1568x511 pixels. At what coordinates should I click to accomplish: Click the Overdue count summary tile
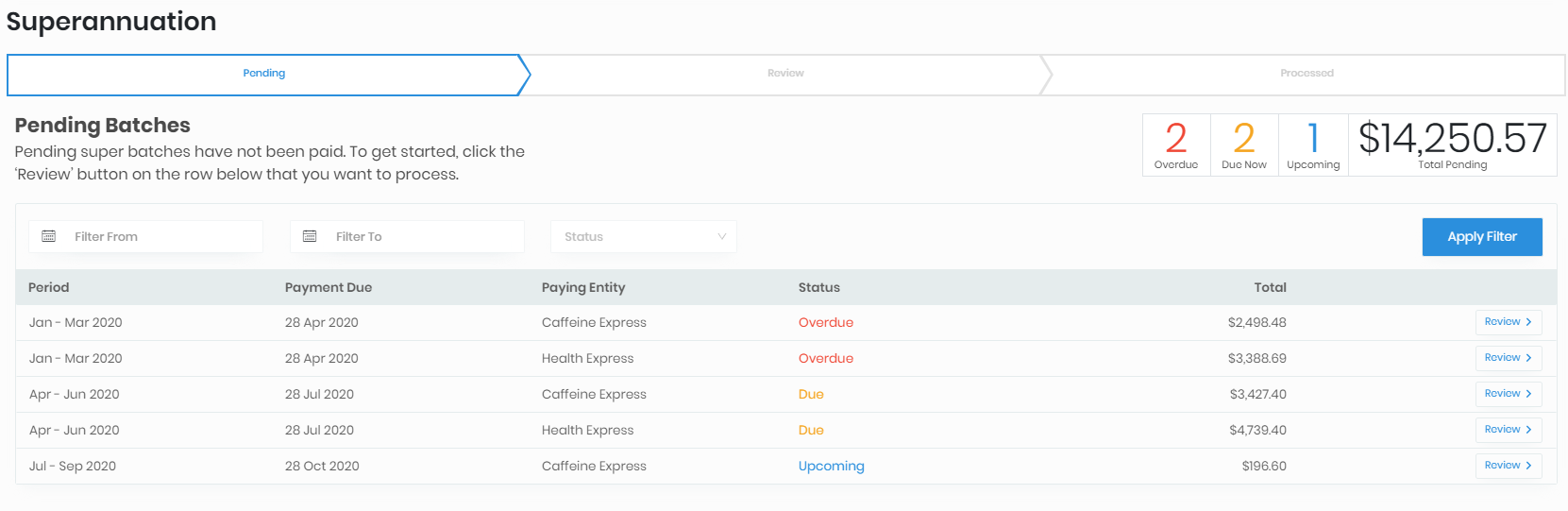click(1176, 145)
